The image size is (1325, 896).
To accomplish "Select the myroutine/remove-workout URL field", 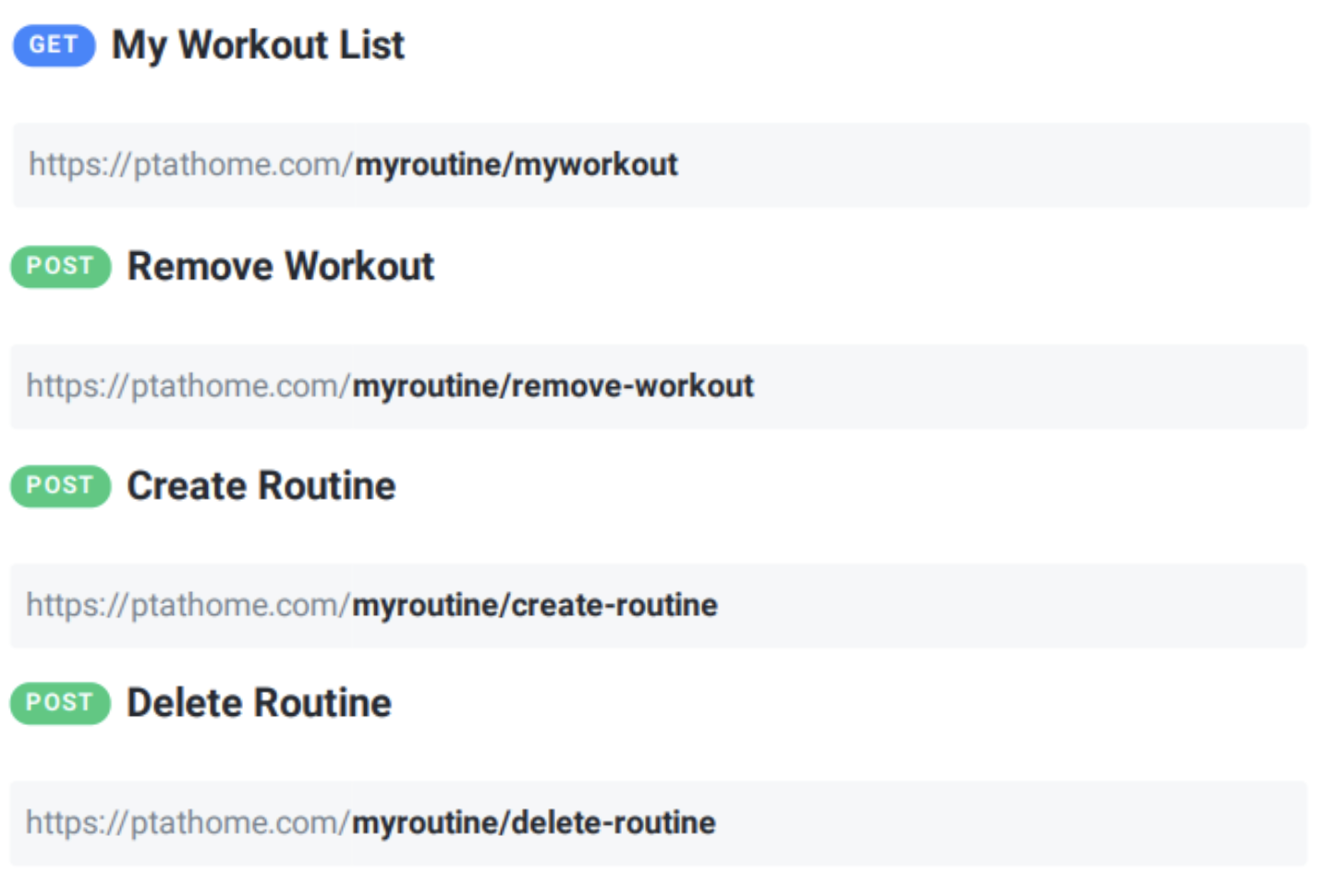I will click(x=659, y=386).
